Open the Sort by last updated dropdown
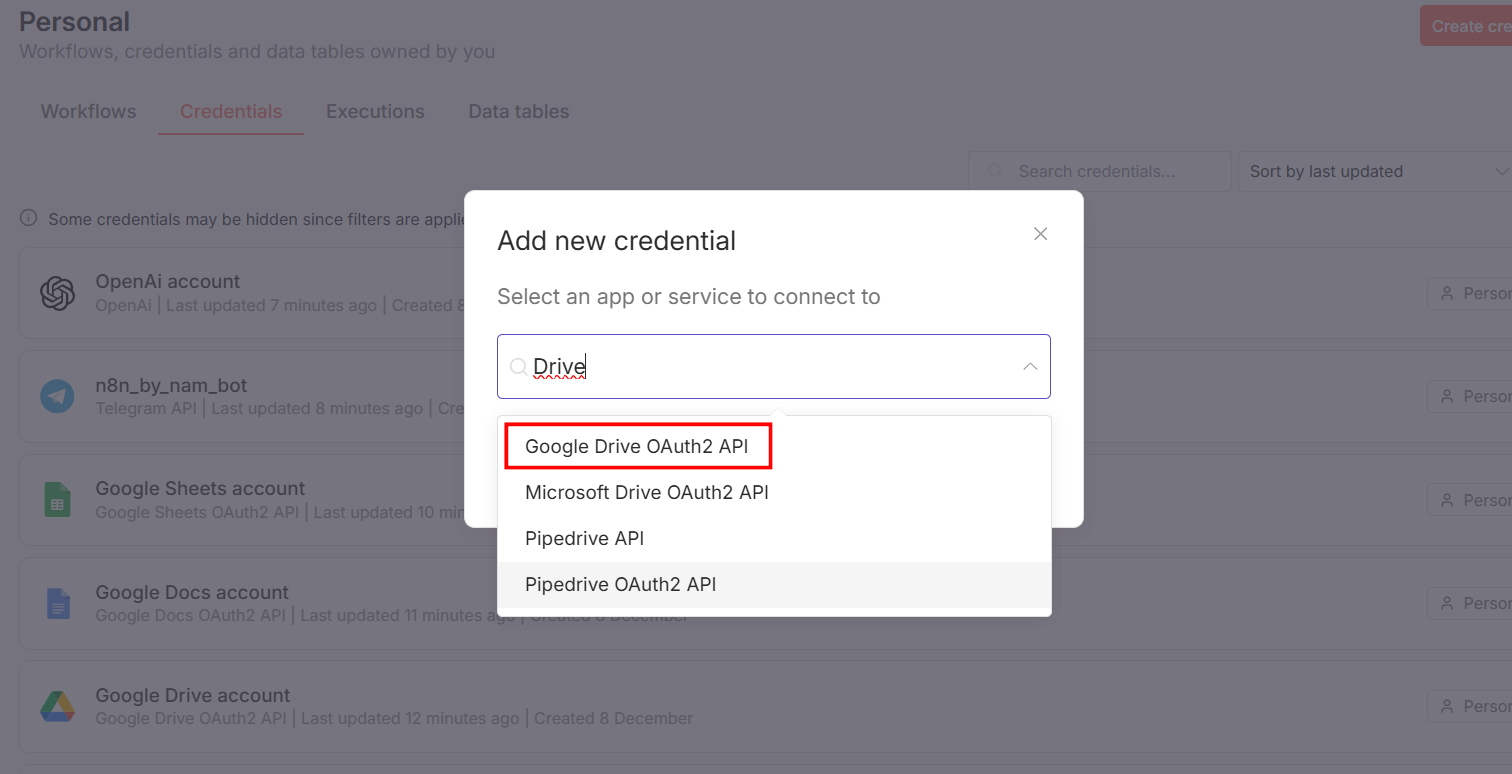 pyautogui.click(x=1375, y=171)
